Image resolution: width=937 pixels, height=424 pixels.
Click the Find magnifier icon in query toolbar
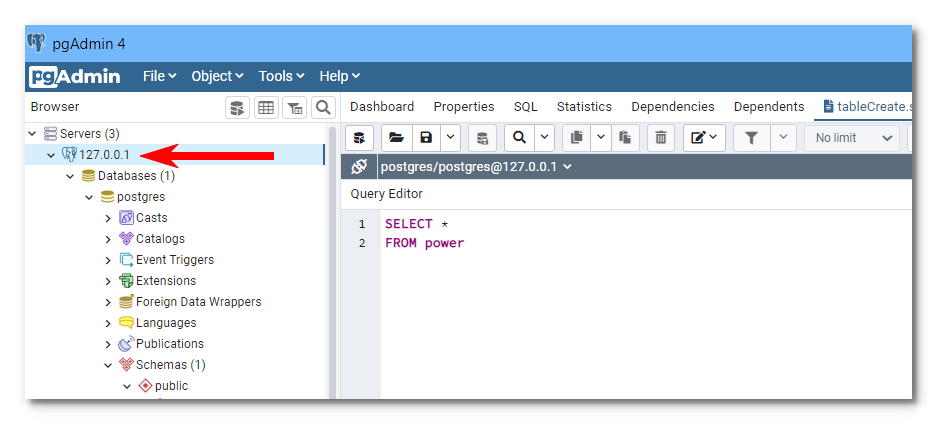519,138
